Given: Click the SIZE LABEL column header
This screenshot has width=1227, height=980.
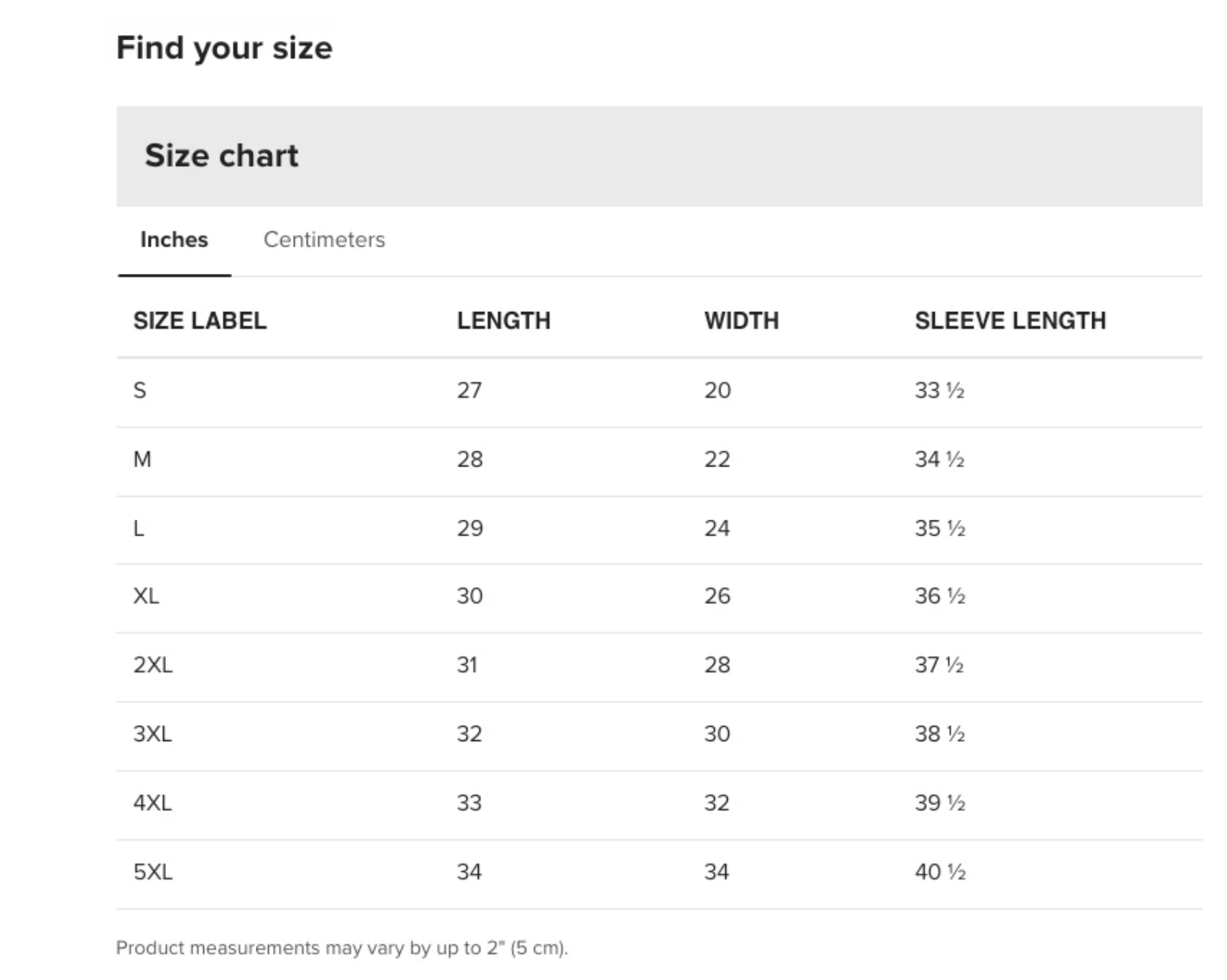Looking at the screenshot, I should (x=200, y=320).
